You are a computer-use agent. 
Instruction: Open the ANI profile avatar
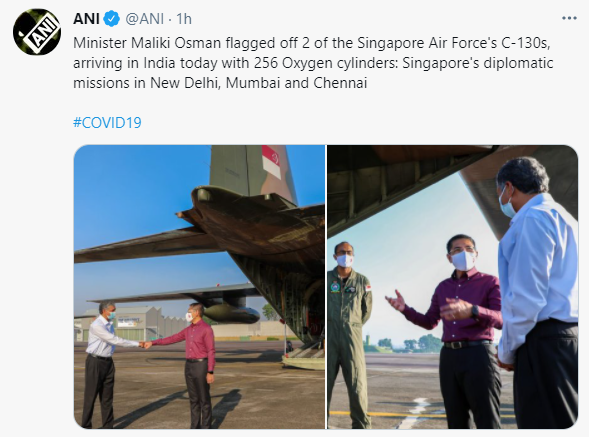[37, 32]
